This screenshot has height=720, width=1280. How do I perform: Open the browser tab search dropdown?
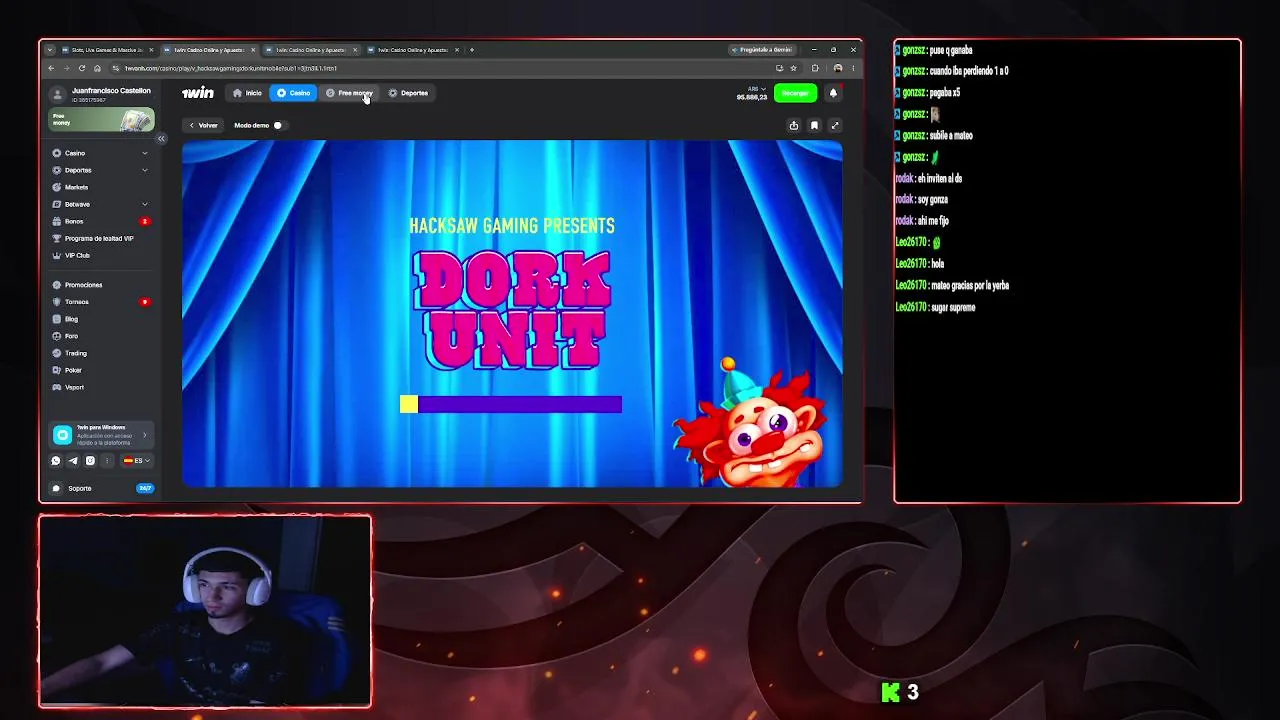(50, 50)
